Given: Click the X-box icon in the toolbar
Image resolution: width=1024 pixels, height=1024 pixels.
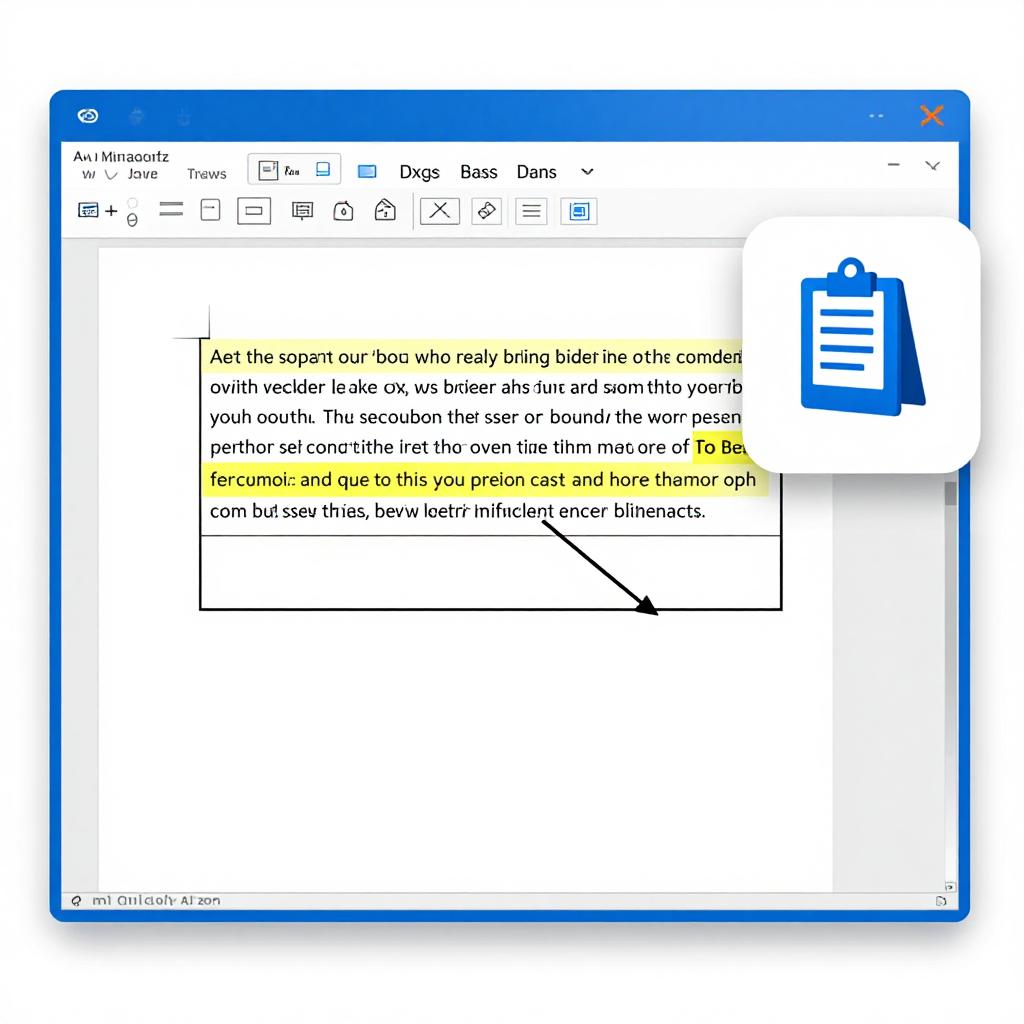Looking at the screenshot, I should pos(439,211).
